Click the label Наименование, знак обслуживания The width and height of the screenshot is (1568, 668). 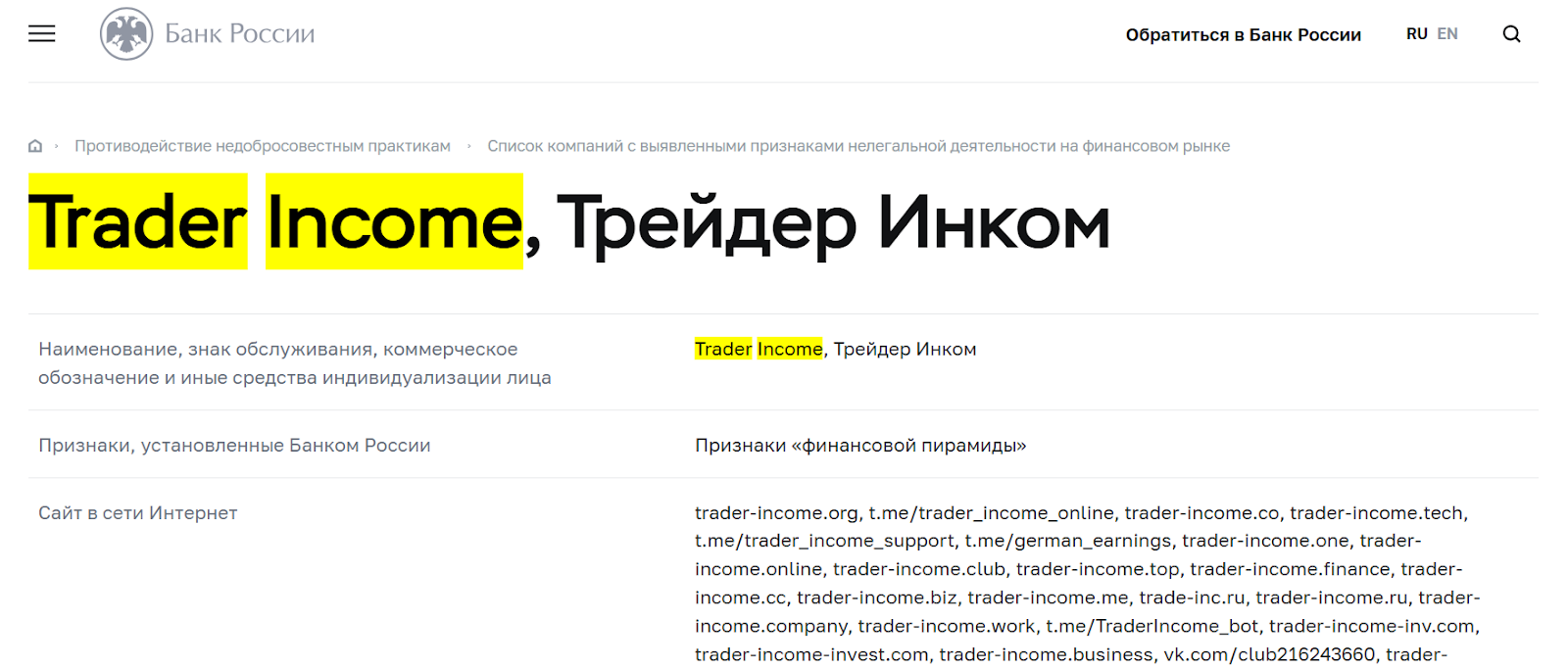[x=295, y=363]
